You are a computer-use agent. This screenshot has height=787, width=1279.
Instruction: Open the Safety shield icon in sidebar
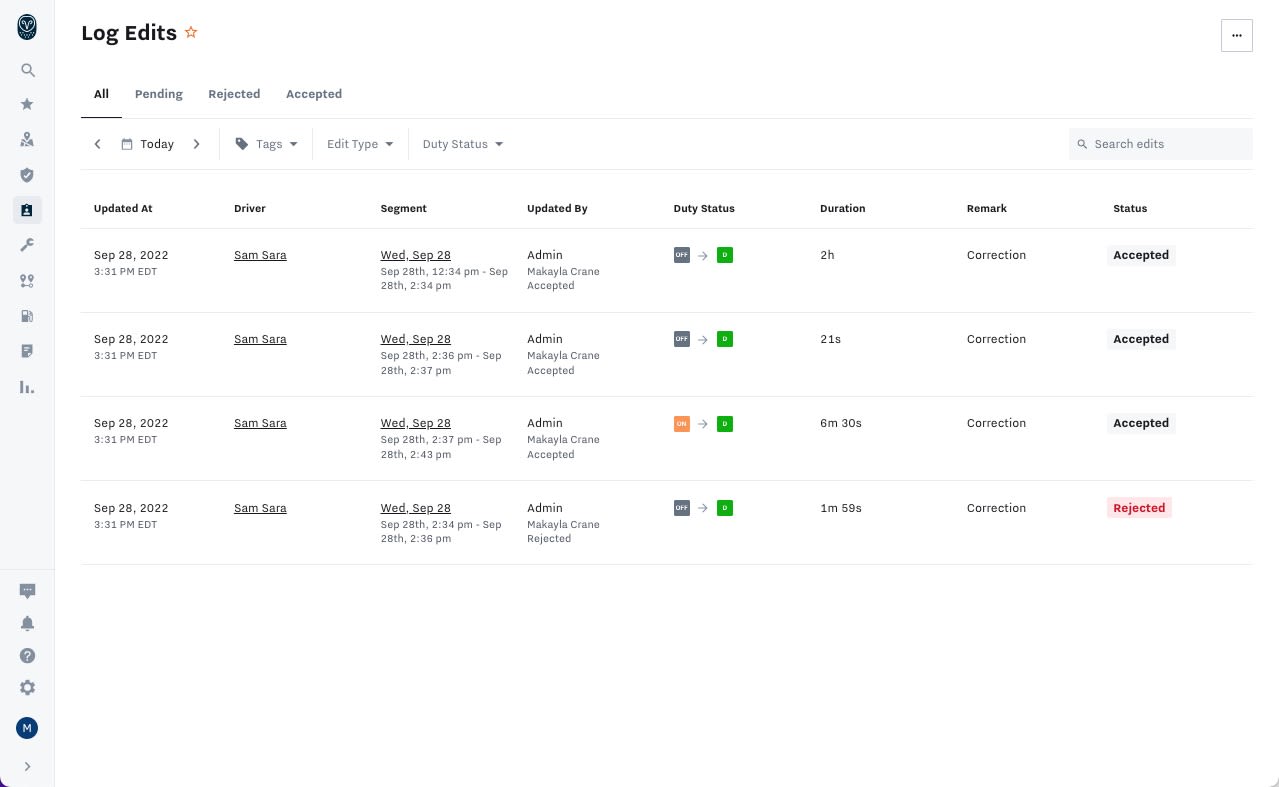(27, 175)
